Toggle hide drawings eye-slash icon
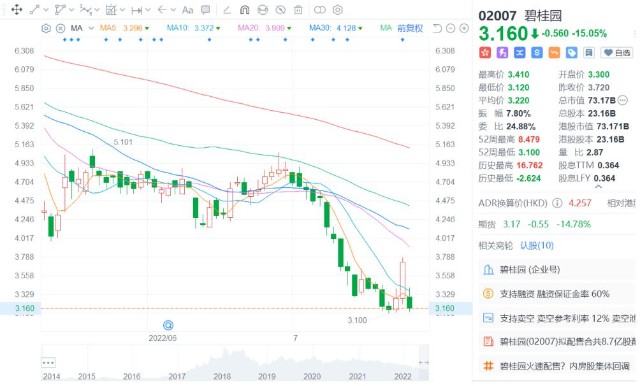This screenshot has width=640, height=386. pyautogui.click(x=280, y=10)
